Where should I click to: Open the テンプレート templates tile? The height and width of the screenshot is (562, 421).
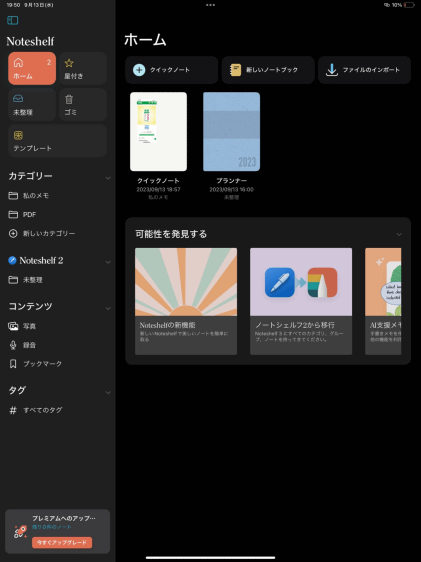click(58, 141)
